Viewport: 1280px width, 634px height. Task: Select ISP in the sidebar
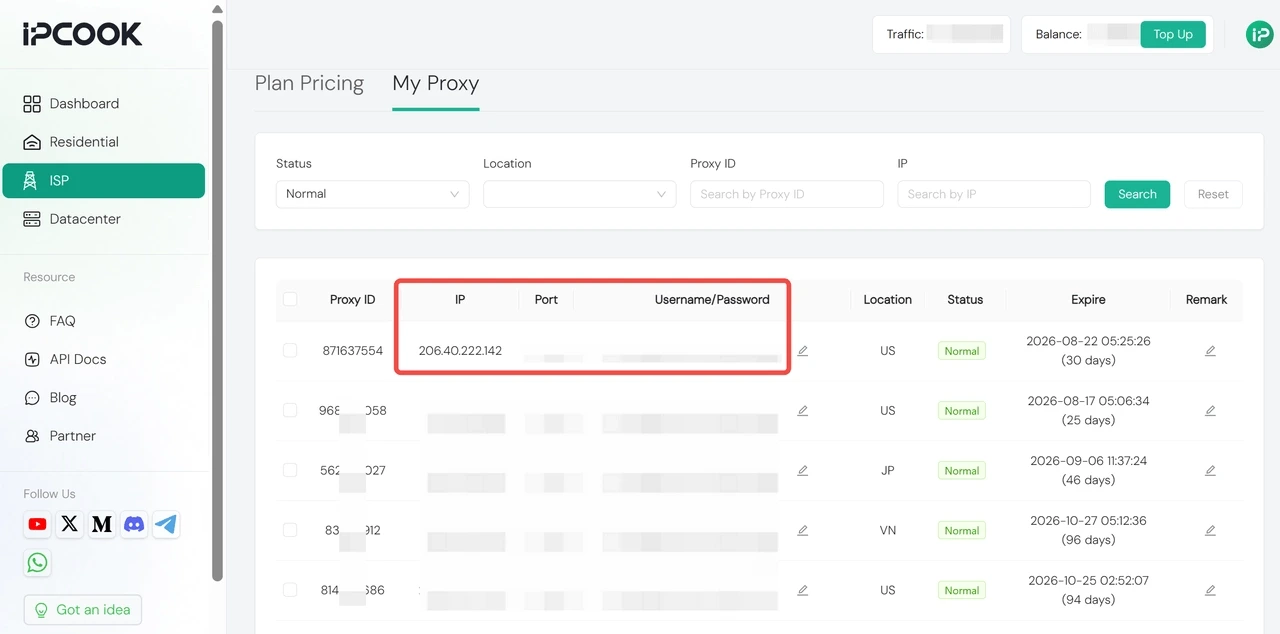click(x=104, y=181)
